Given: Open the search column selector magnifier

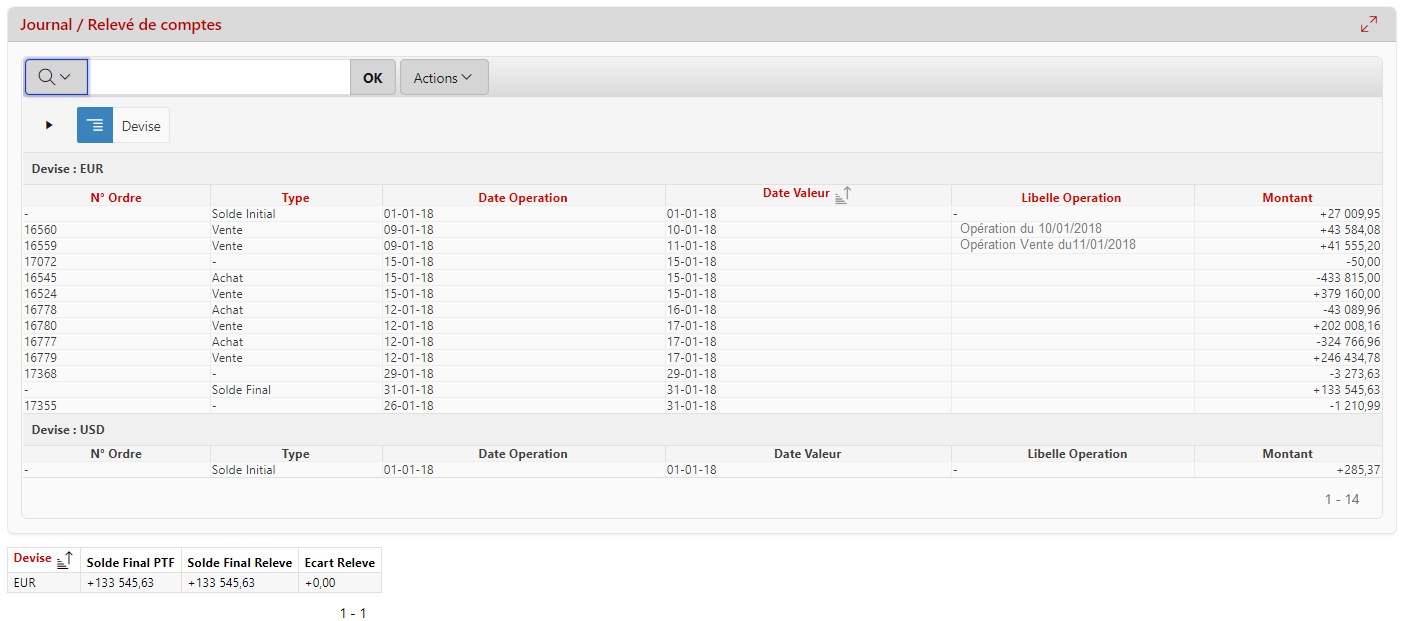Looking at the screenshot, I should [56, 77].
